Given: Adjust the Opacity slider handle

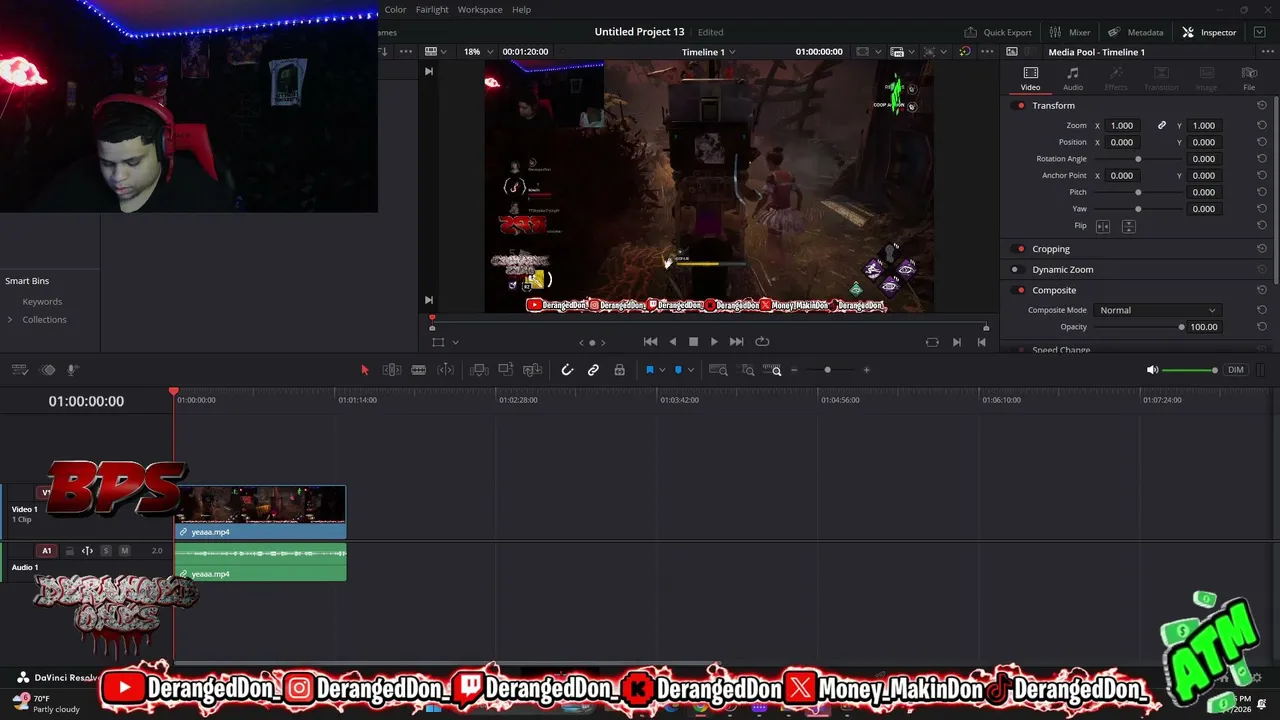Looking at the screenshot, I should coord(1181,327).
